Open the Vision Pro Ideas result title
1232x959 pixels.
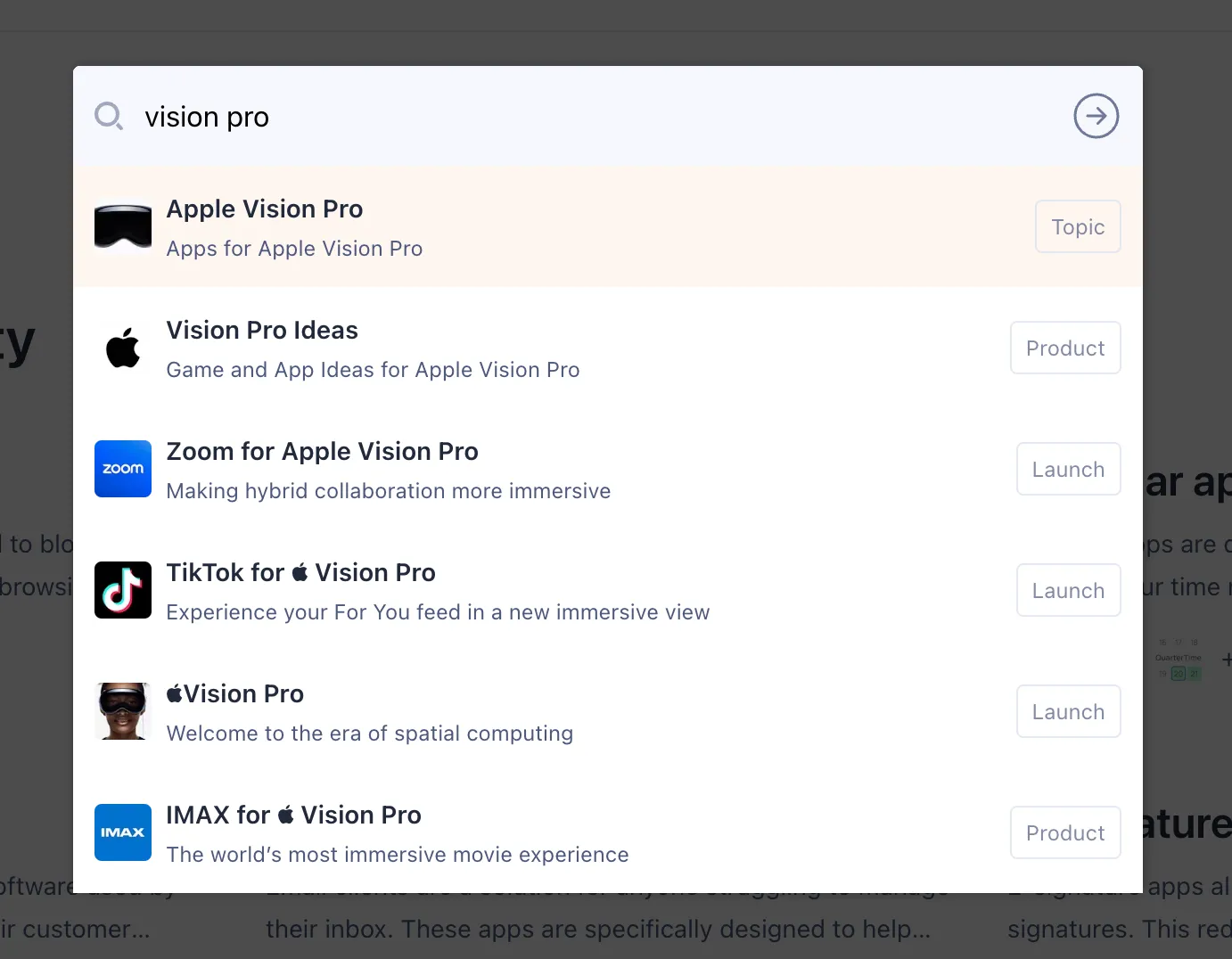click(262, 331)
